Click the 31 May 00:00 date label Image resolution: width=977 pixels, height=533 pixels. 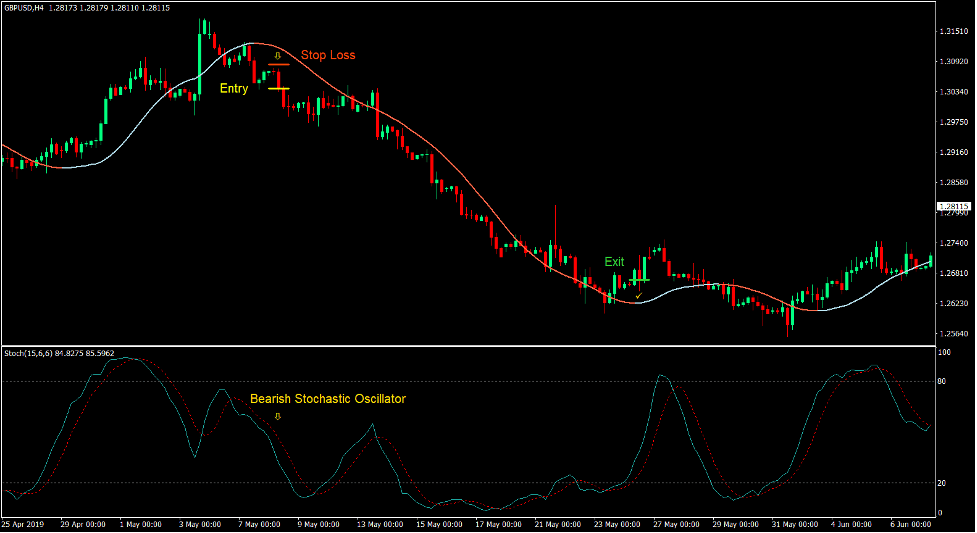coord(794,524)
